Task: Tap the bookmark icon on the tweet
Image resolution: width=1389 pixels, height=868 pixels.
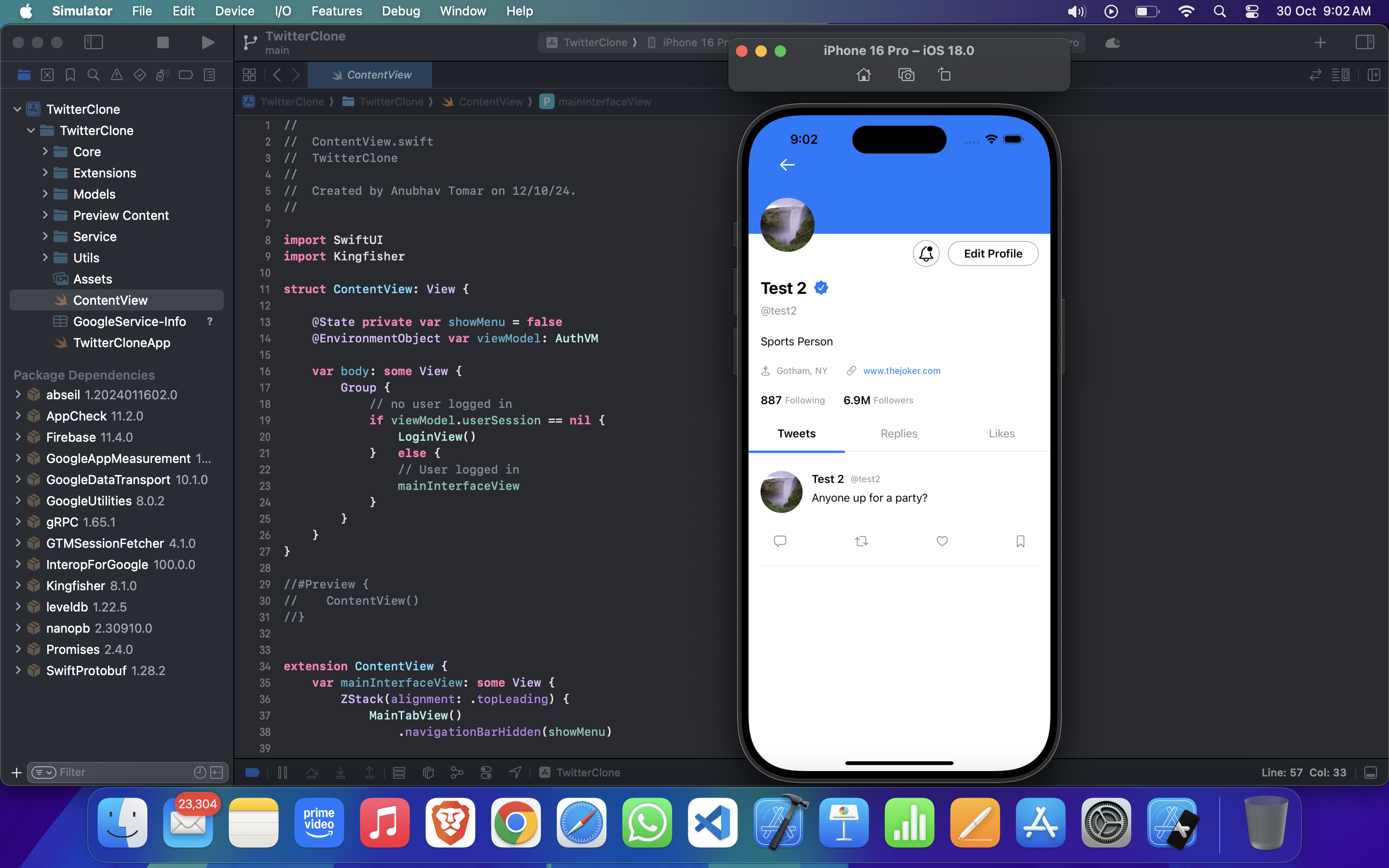Action: click(1020, 541)
